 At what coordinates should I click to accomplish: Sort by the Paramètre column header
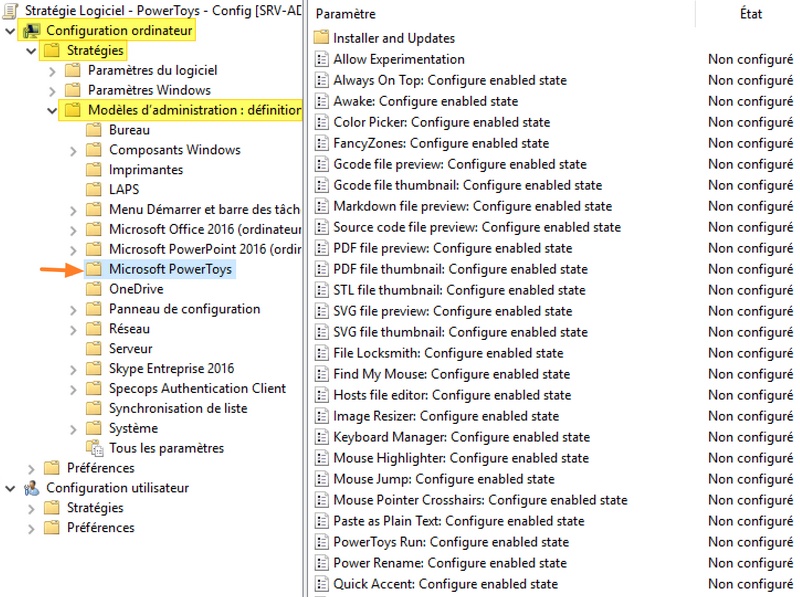500,14
